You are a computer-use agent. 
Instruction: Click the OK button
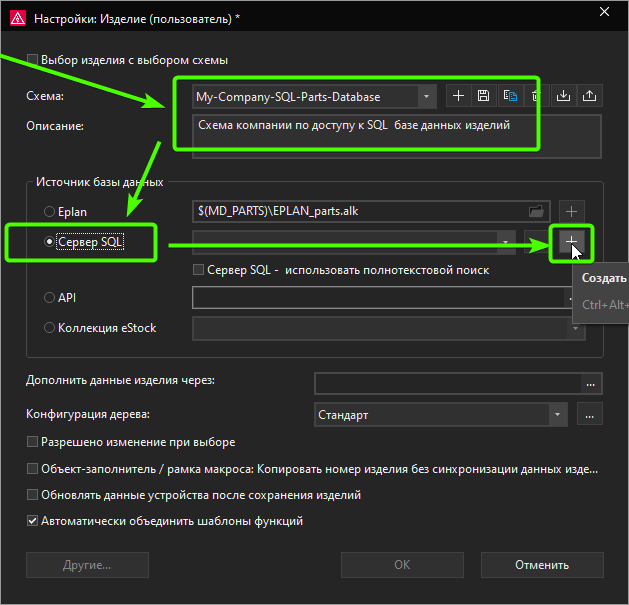click(402, 565)
